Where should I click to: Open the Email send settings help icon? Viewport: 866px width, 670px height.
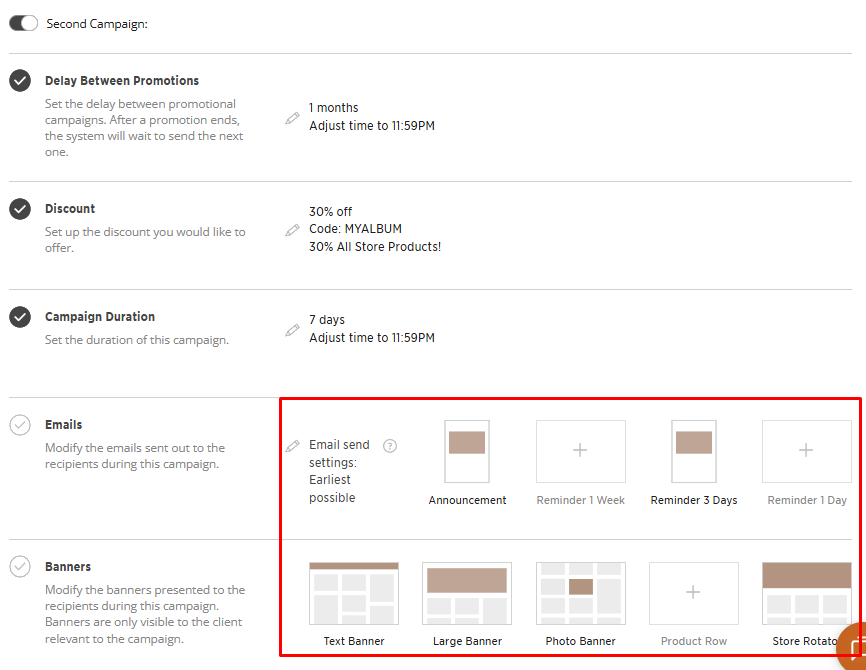click(x=390, y=446)
